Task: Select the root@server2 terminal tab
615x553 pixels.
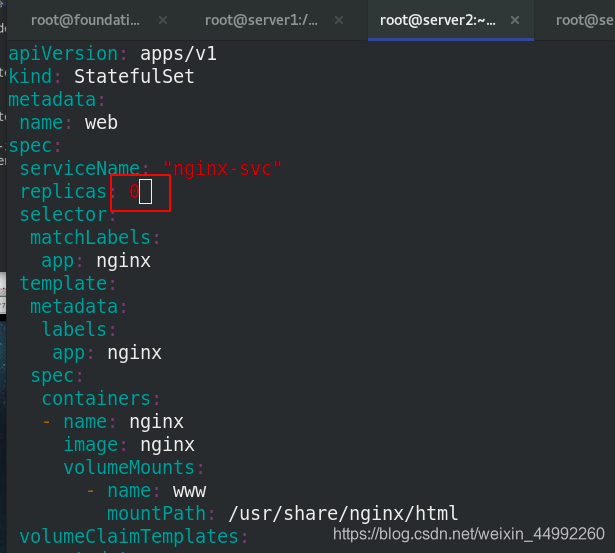Action: pos(438,20)
